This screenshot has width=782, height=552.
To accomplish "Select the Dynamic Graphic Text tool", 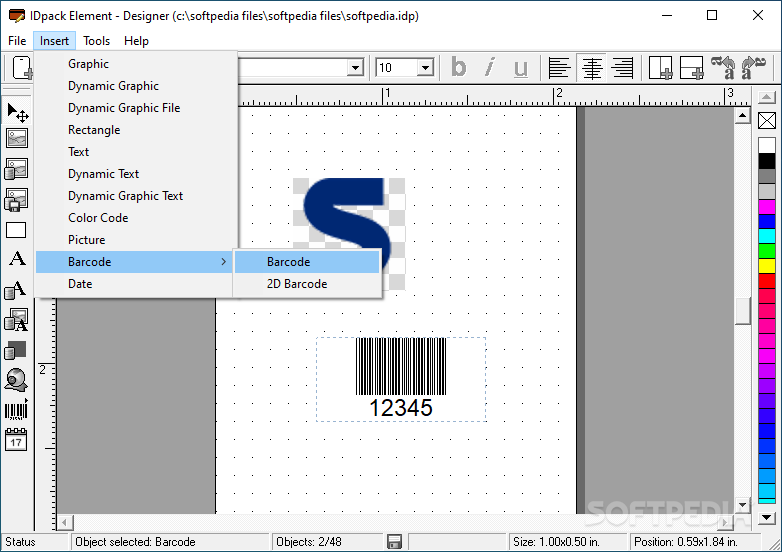I will tap(16, 320).
